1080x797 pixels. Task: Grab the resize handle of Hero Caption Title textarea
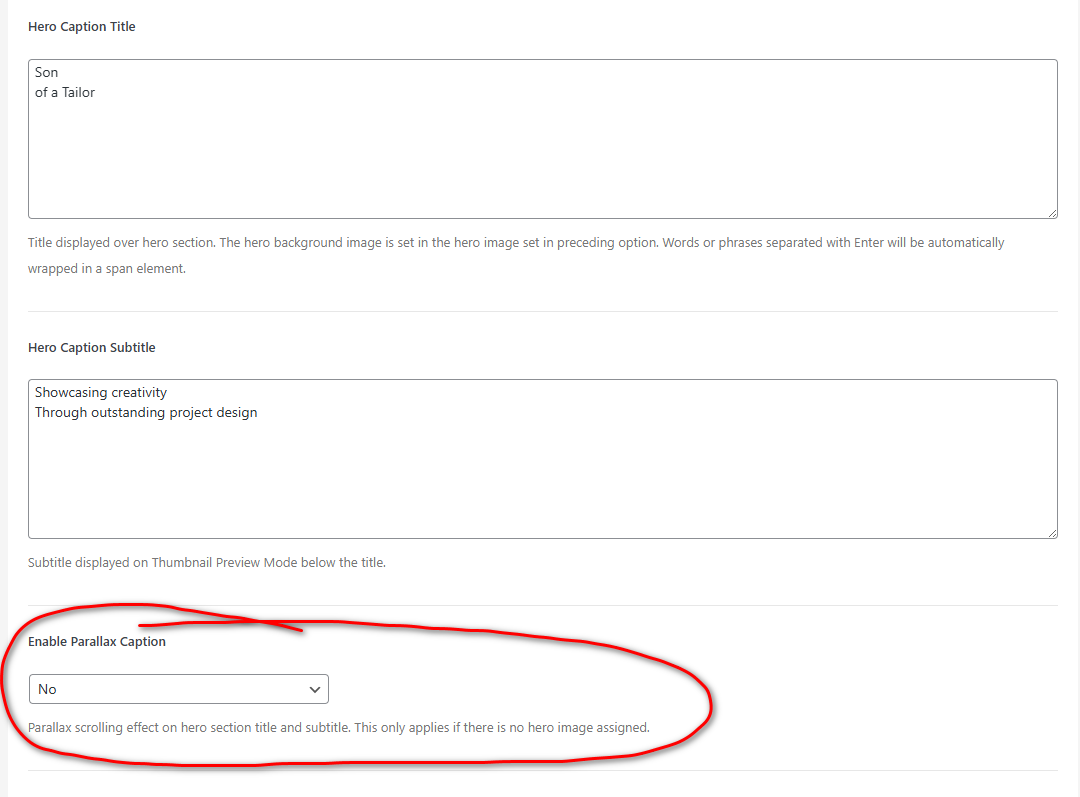1051,212
